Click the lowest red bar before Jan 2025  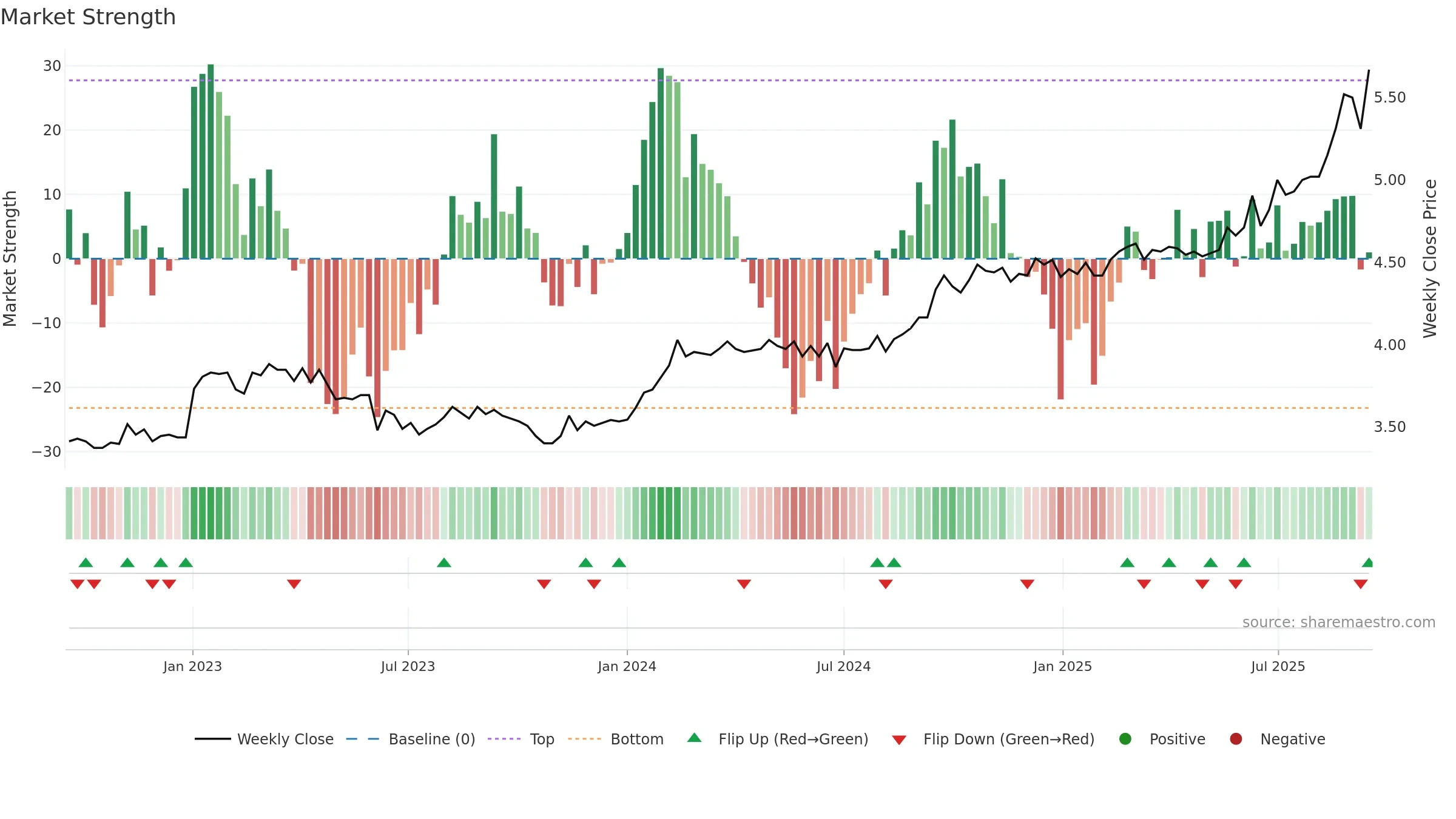(1060, 329)
